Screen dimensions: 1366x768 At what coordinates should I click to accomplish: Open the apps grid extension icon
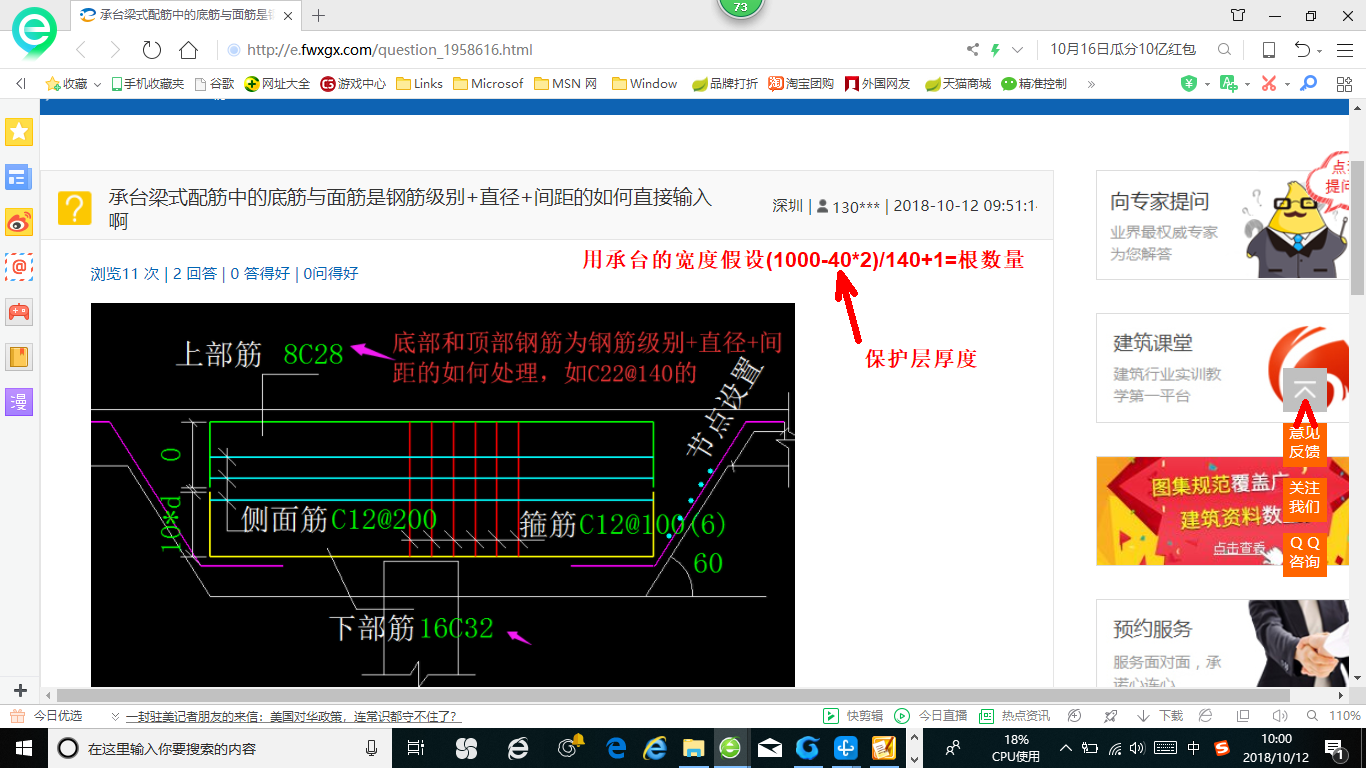pos(1343,84)
